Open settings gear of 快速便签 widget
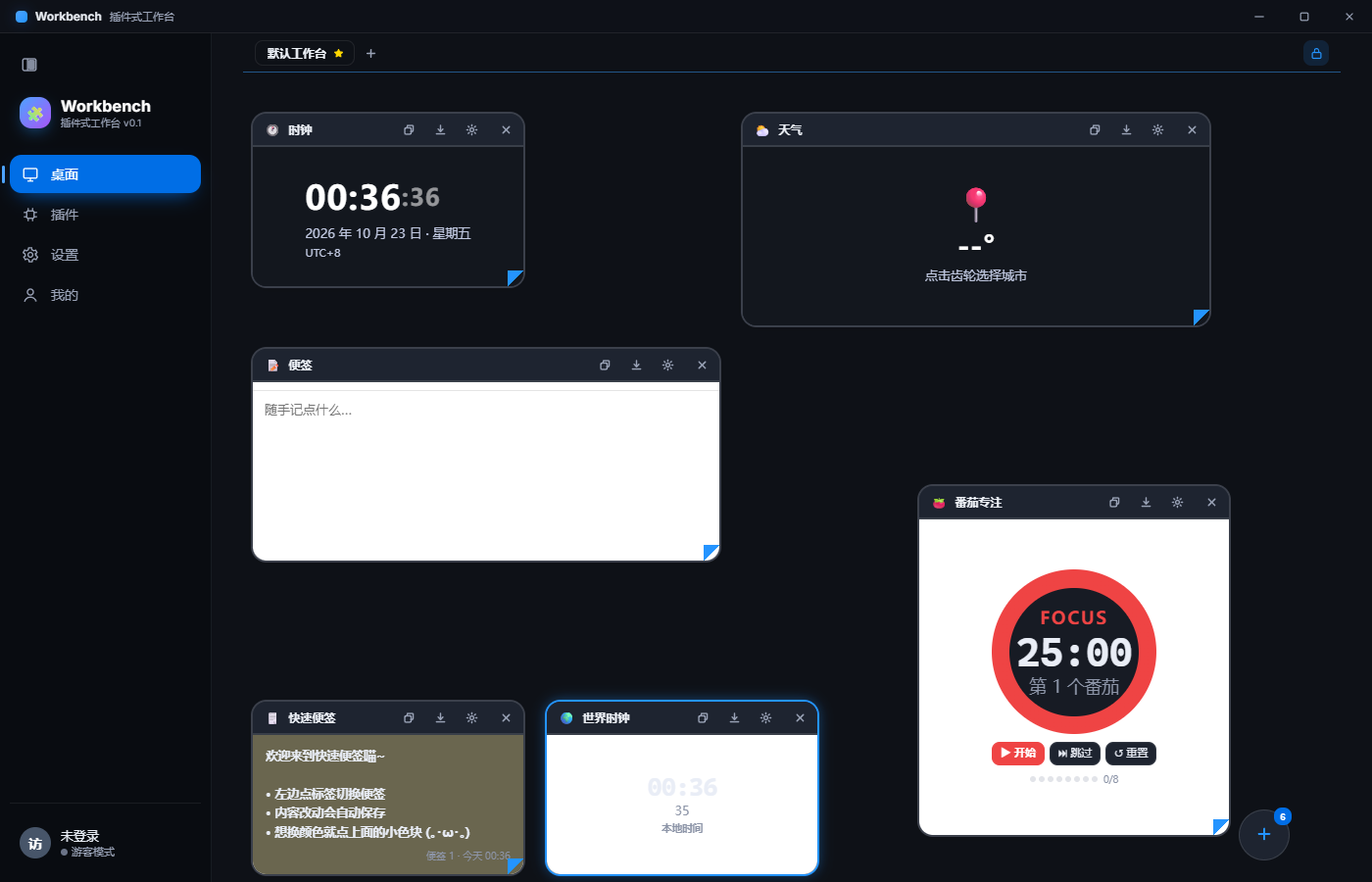This screenshot has width=1372, height=882. point(471,718)
